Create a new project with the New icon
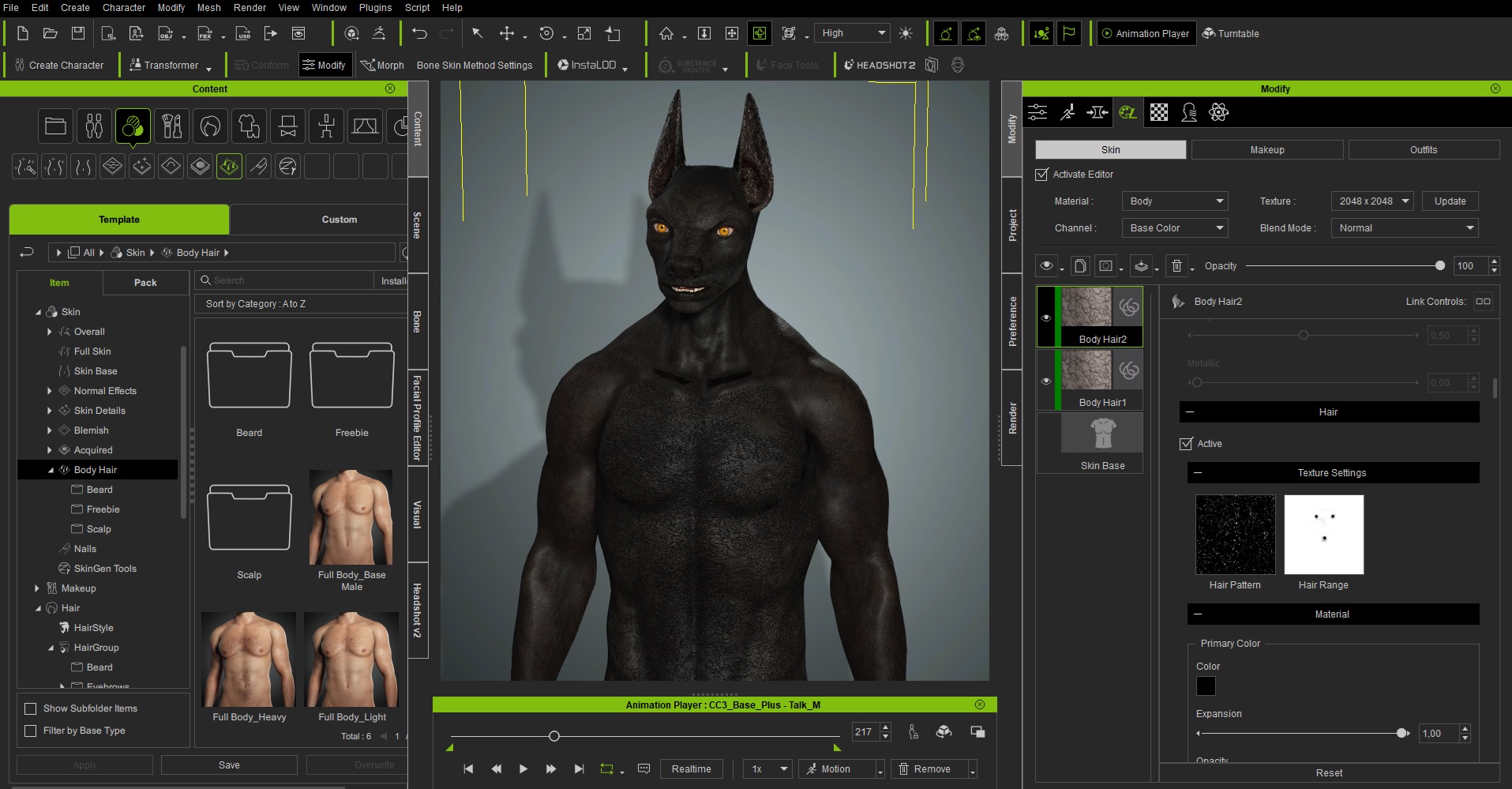1512x789 pixels. point(23,33)
